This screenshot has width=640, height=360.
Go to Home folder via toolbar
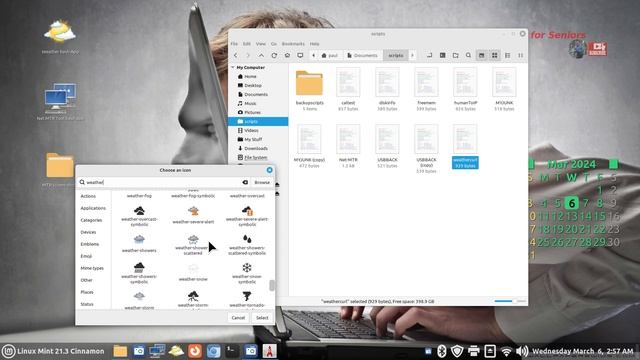pyautogui.click(x=287, y=56)
